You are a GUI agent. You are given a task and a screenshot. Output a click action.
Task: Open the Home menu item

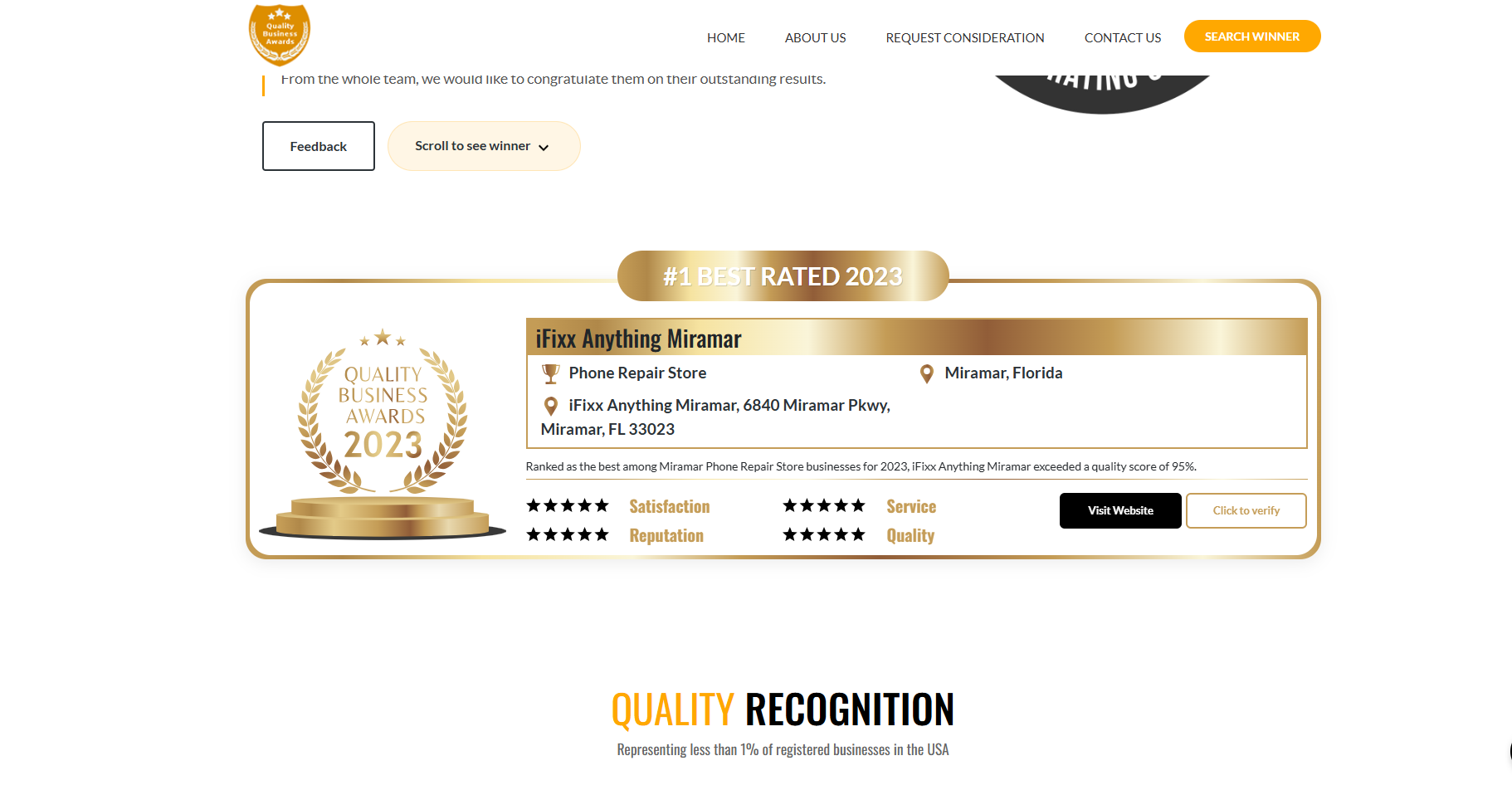[x=725, y=38]
